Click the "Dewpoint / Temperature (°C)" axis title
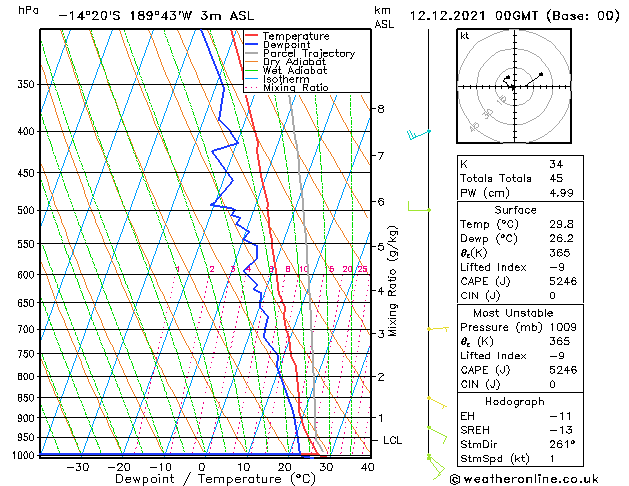Viewport: 629px width, 486px height. [215, 479]
